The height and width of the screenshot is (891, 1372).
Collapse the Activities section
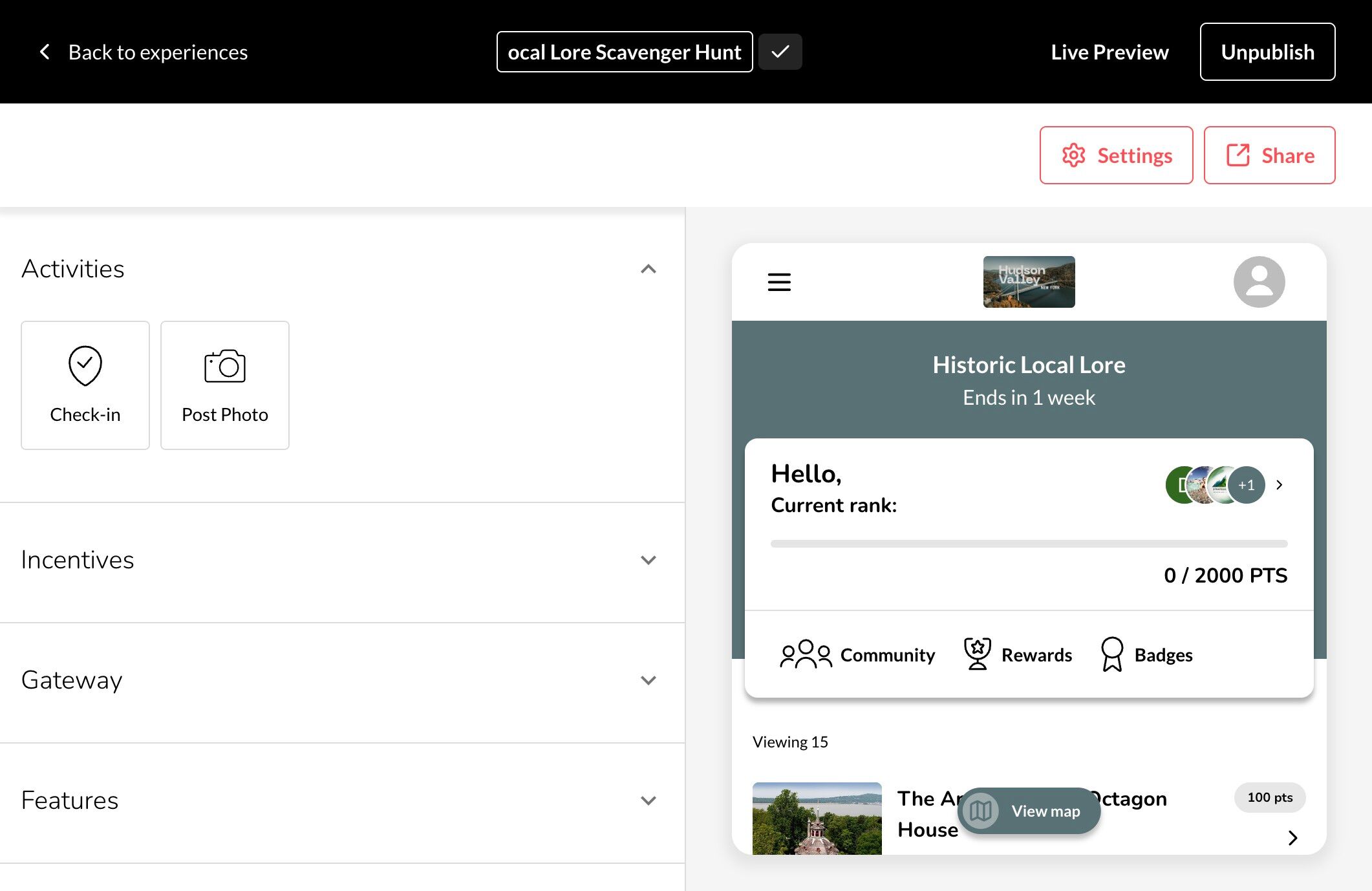(x=648, y=269)
